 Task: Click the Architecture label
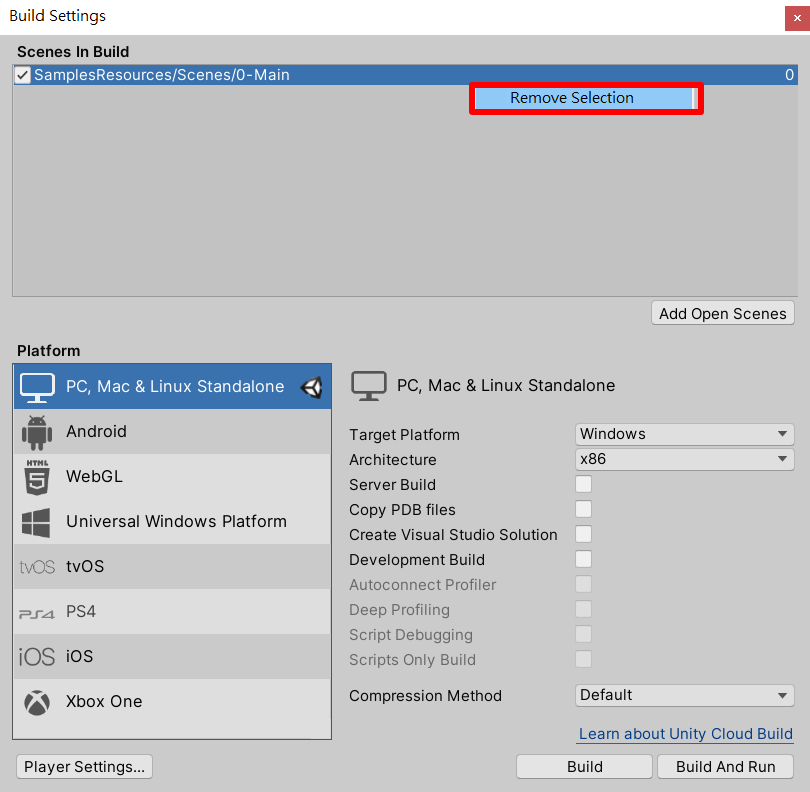pos(393,460)
